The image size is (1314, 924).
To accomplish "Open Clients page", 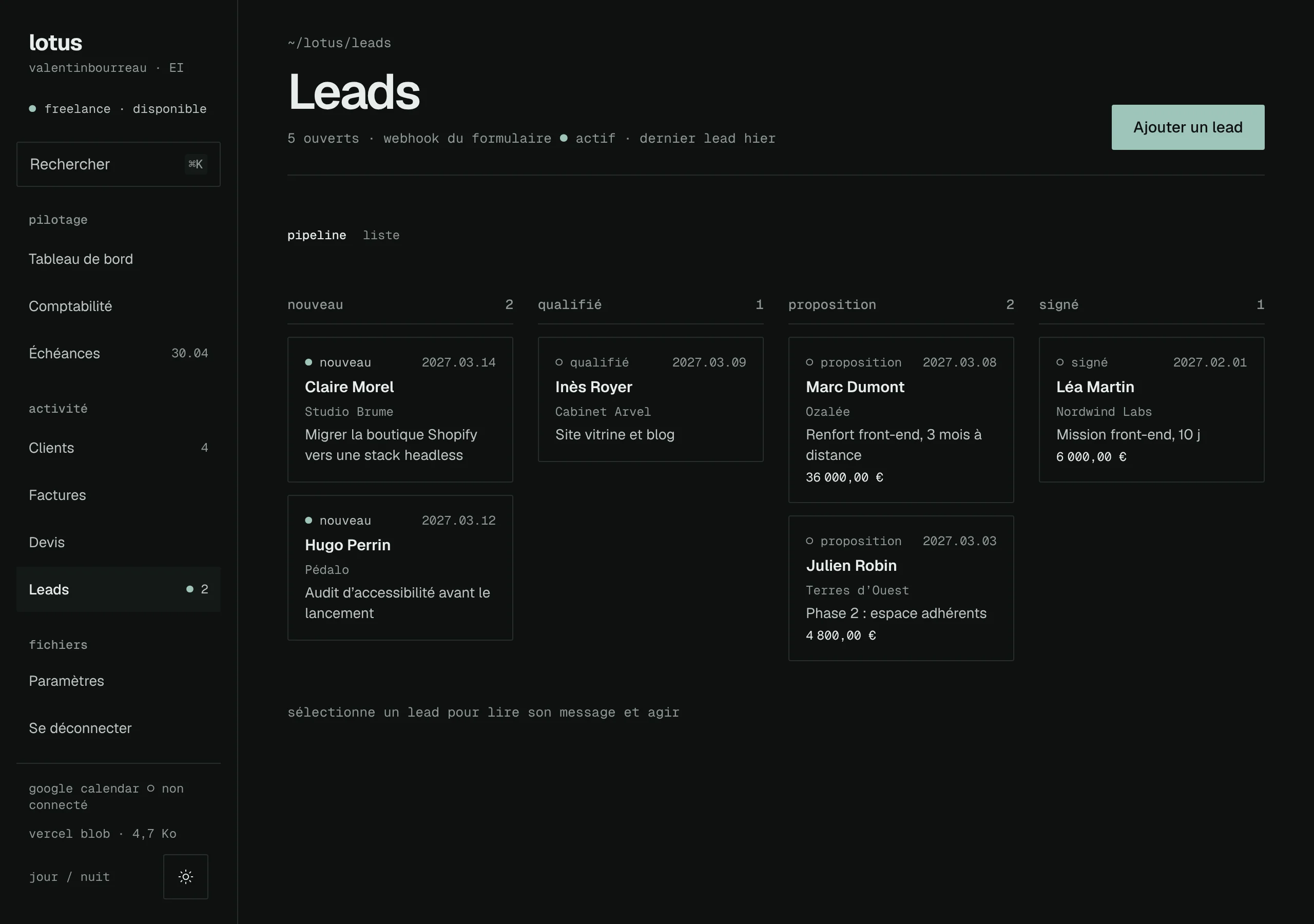I will (x=119, y=448).
